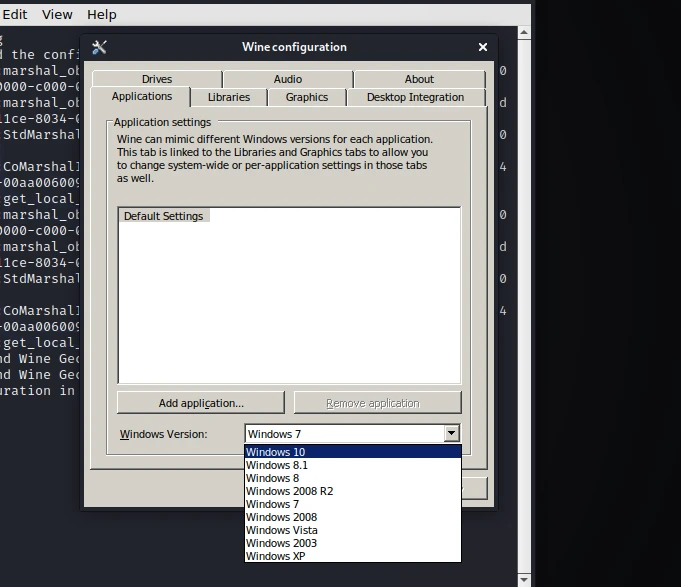
Task: Choose Windows 8.1 from the version list
Action: 277,465
